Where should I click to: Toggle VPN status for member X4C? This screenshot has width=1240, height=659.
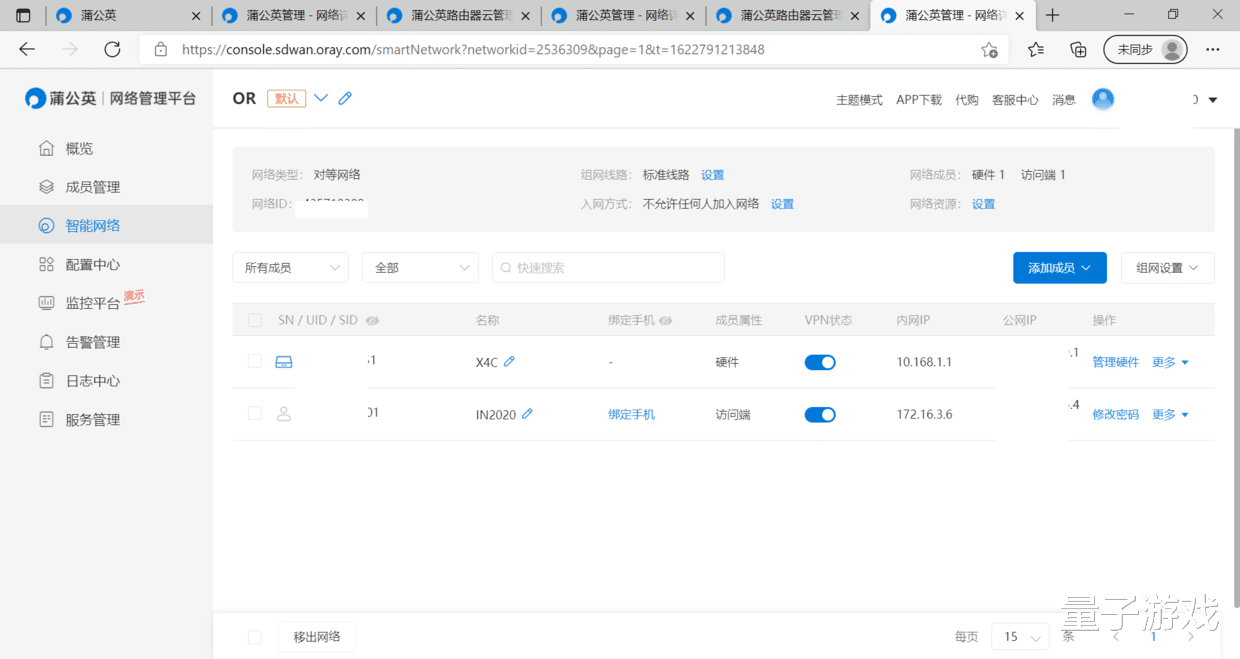point(820,362)
